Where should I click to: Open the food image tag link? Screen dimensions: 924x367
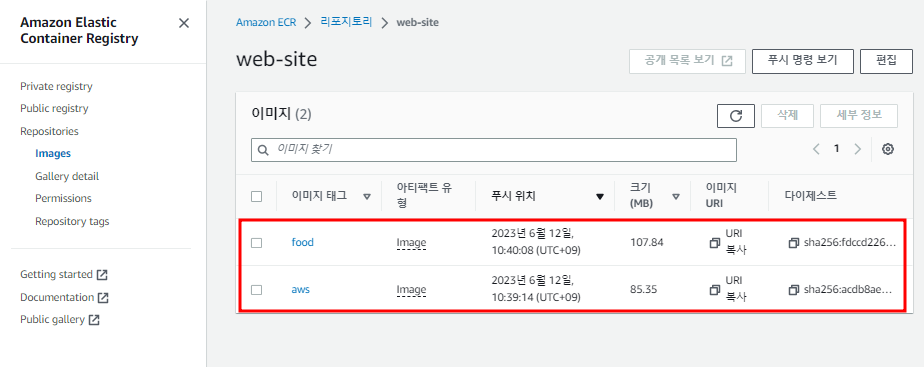[302, 242]
